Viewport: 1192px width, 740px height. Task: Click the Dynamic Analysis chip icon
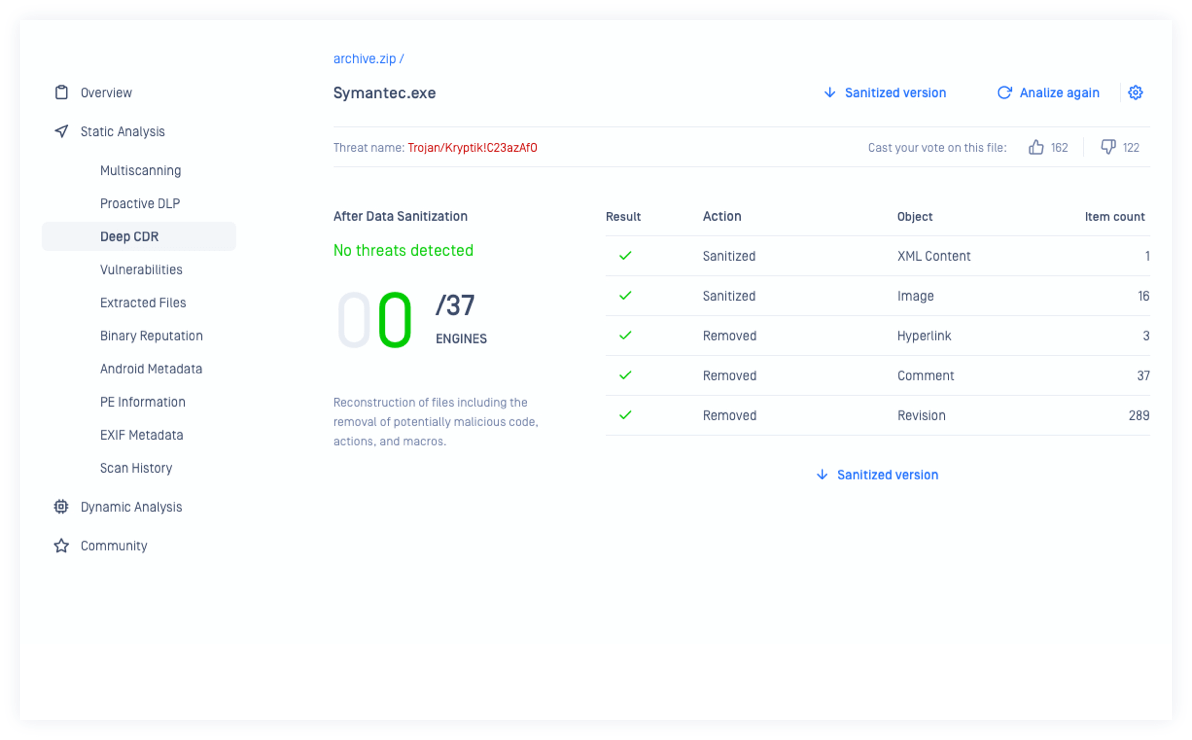pos(62,507)
